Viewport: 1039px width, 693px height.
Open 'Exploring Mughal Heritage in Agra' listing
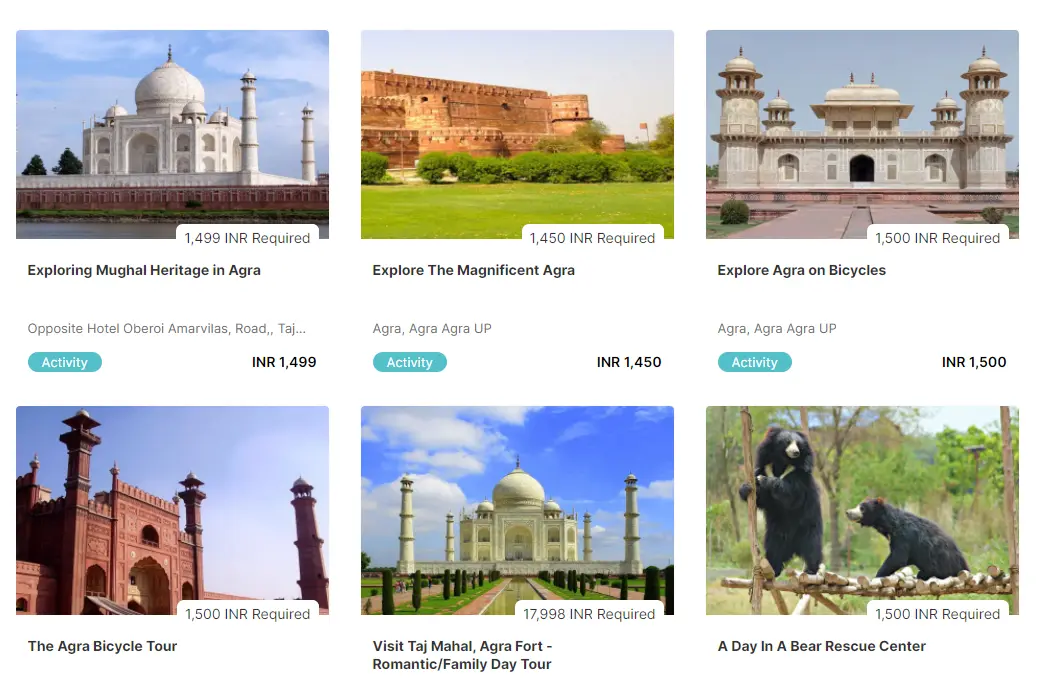[144, 270]
